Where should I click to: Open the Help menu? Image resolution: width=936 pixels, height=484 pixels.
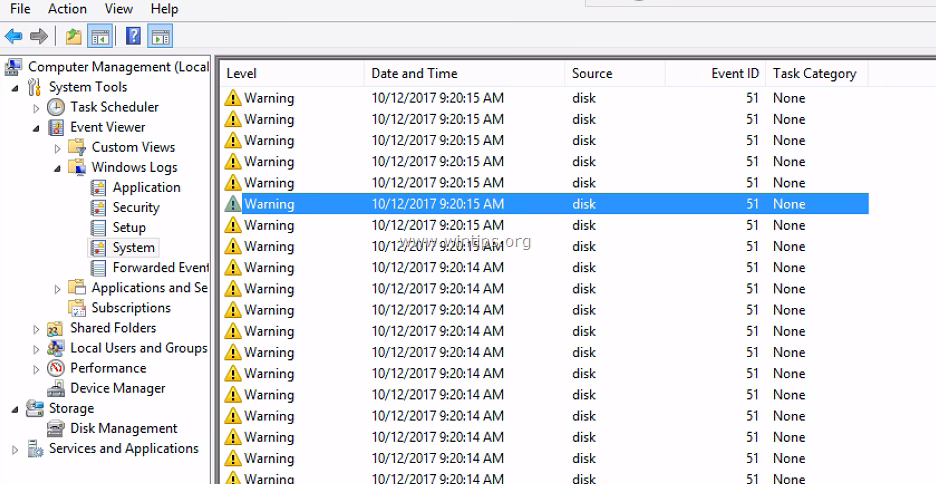[164, 9]
